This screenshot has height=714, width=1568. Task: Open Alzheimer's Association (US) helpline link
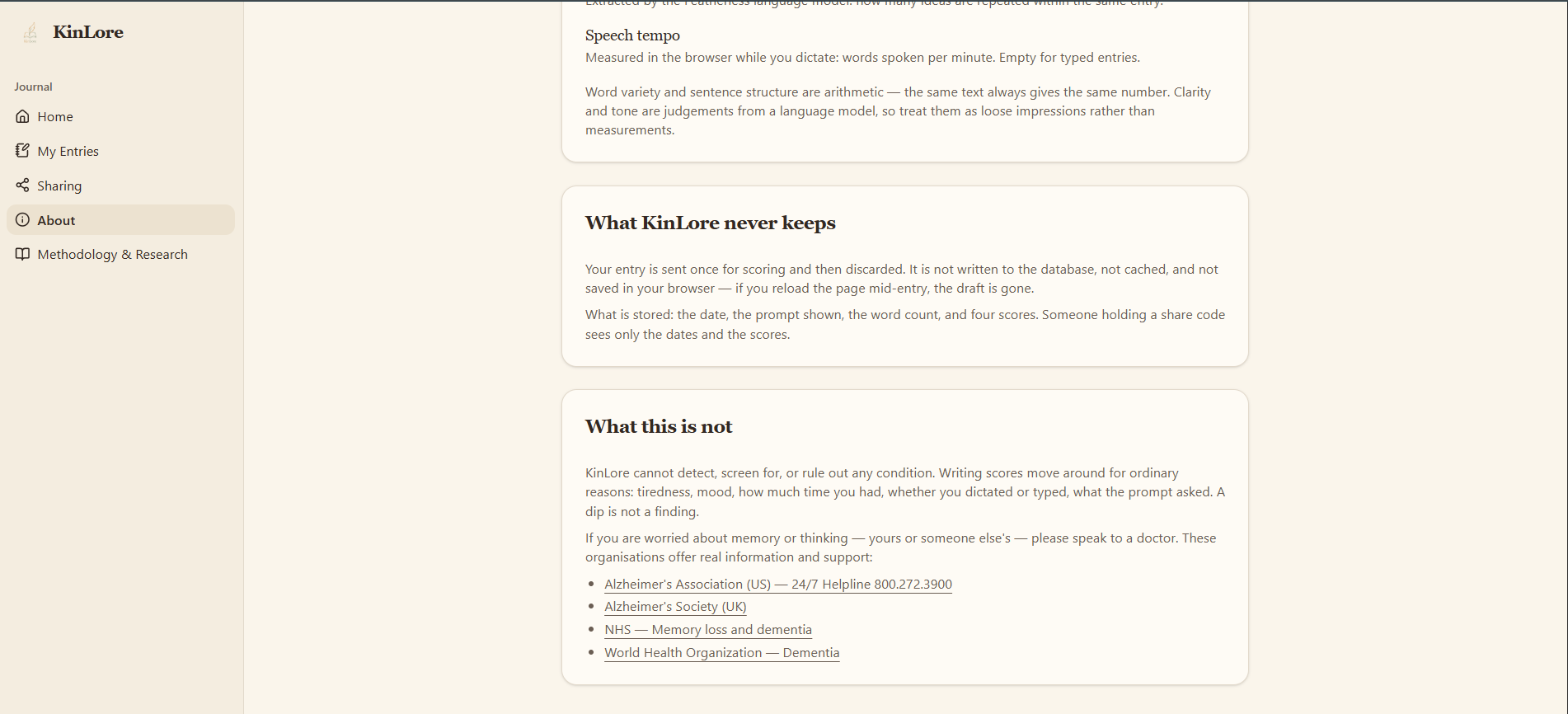pos(778,584)
